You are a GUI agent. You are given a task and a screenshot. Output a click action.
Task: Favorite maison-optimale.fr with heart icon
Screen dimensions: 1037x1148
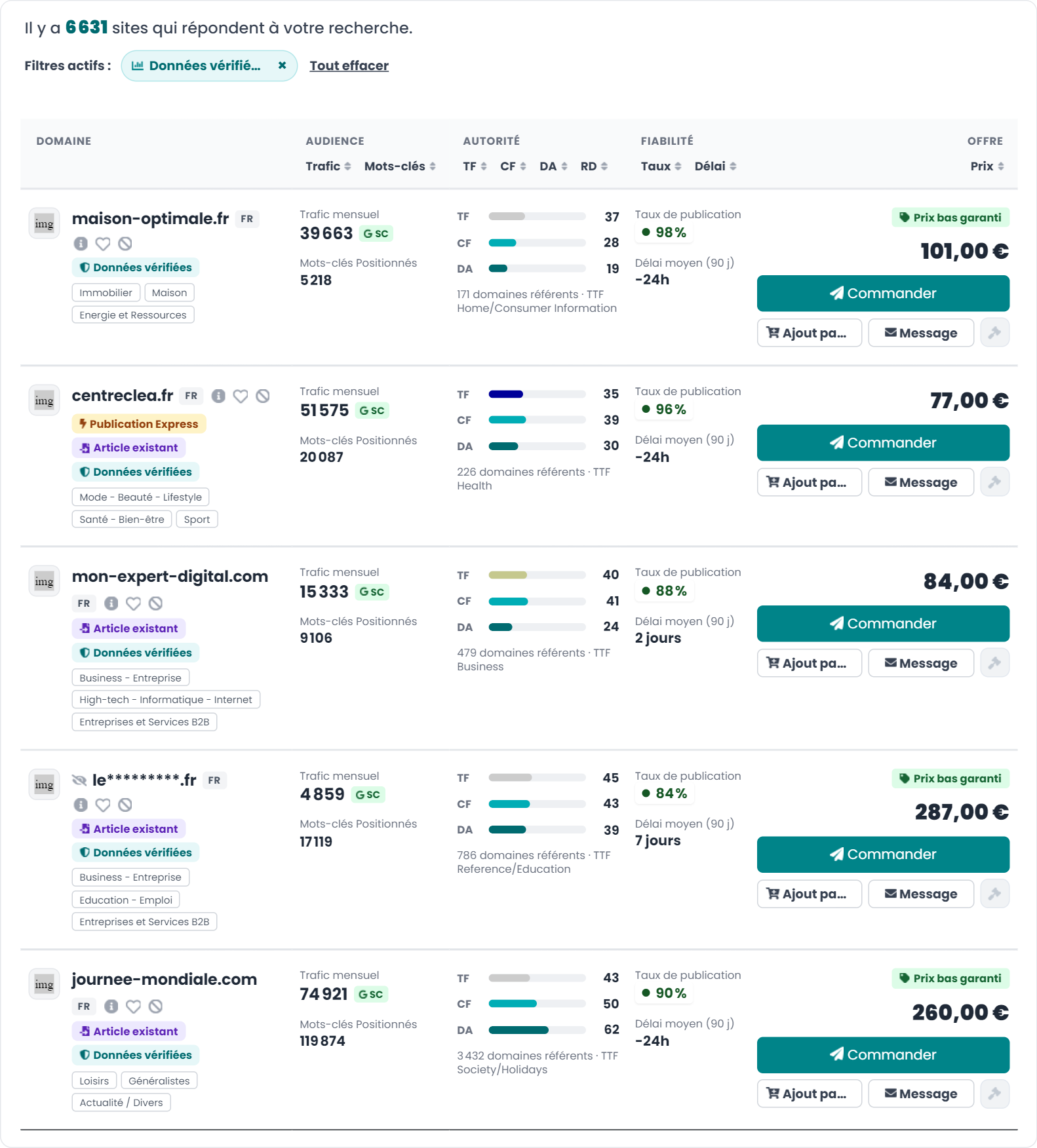click(103, 244)
